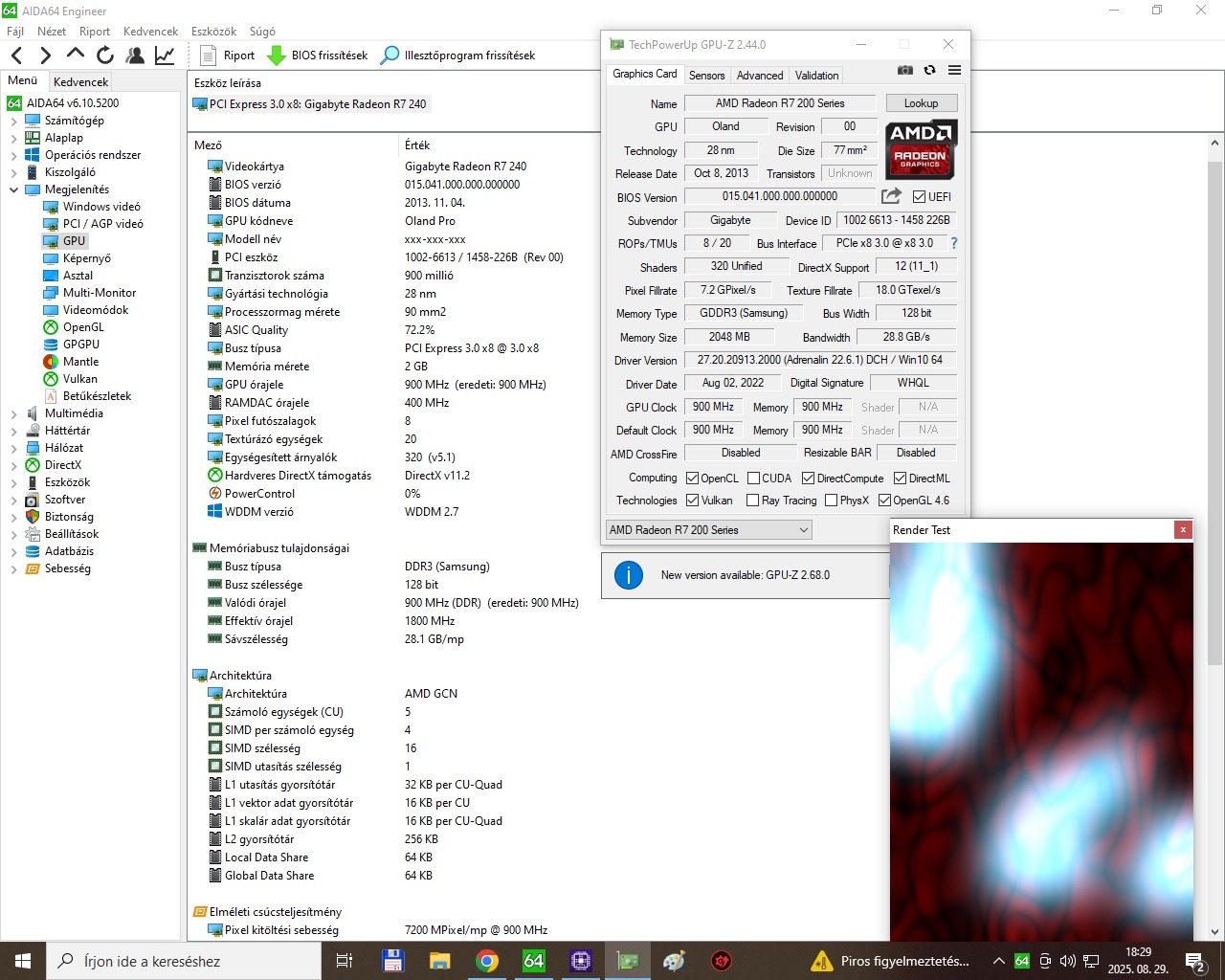Click the Paint palette taskbar icon
The height and width of the screenshot is (980, 1225).
675,961
